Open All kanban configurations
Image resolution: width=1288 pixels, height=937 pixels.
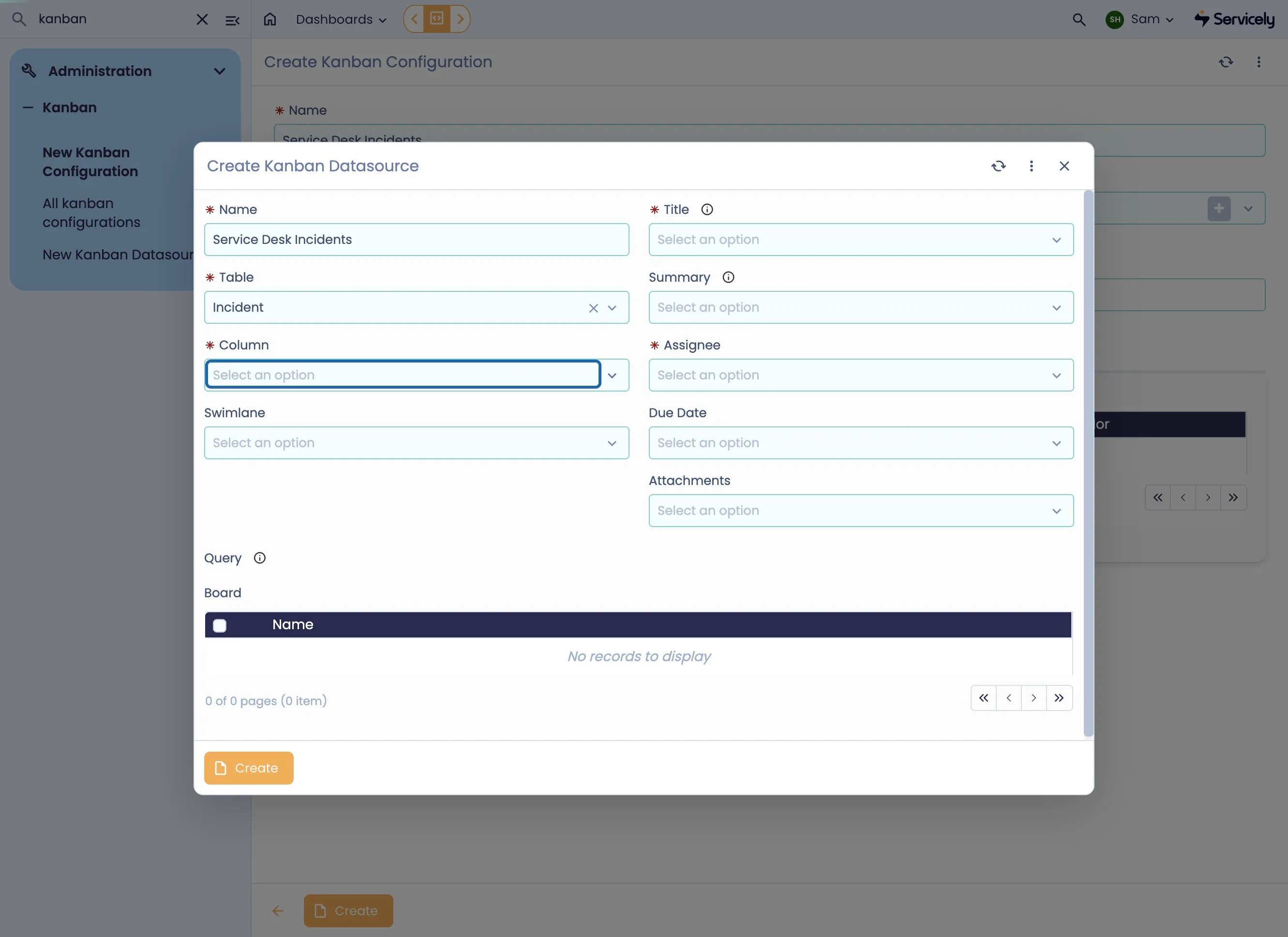[x=91, y=212]
